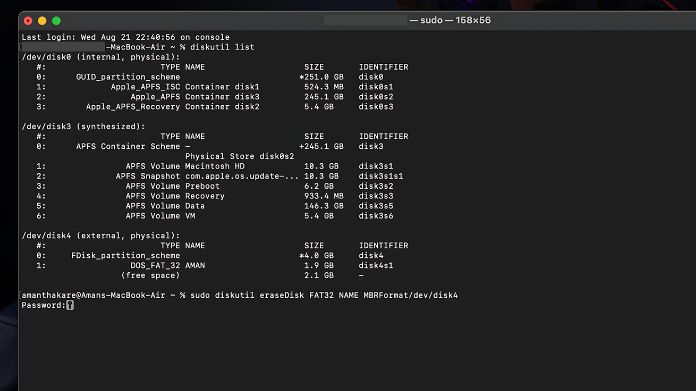Click the 'disk3s1s1' identifier
The width and height of the screenshot is (696, 391).
coord(381,176)
